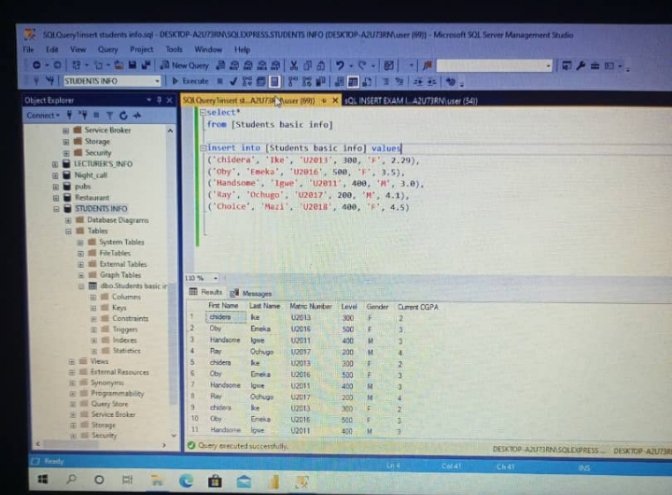The width and height of the screenshot is (672, 495).
Task: Click Activity Monitor icon in Object Explorer toolbar
Action: tap(137, 115)
